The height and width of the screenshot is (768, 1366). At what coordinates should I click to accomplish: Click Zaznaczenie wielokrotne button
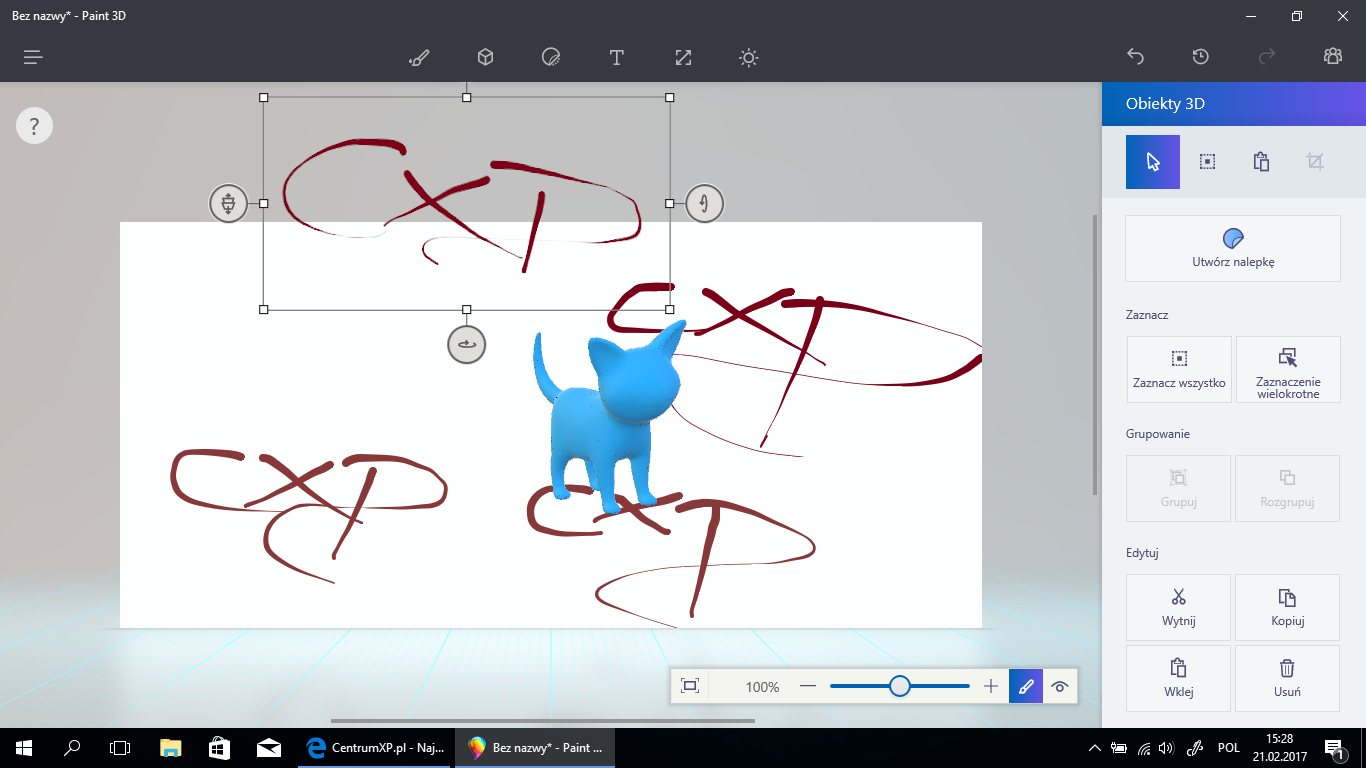(1288, 370)
